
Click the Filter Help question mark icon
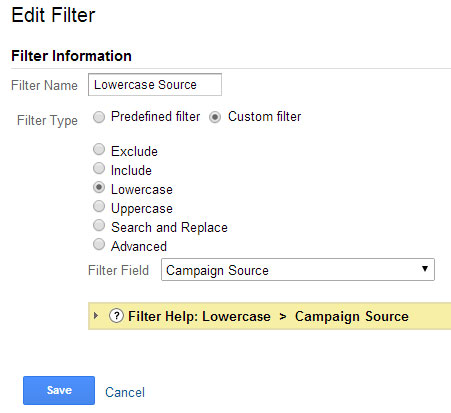coord(116,316)
